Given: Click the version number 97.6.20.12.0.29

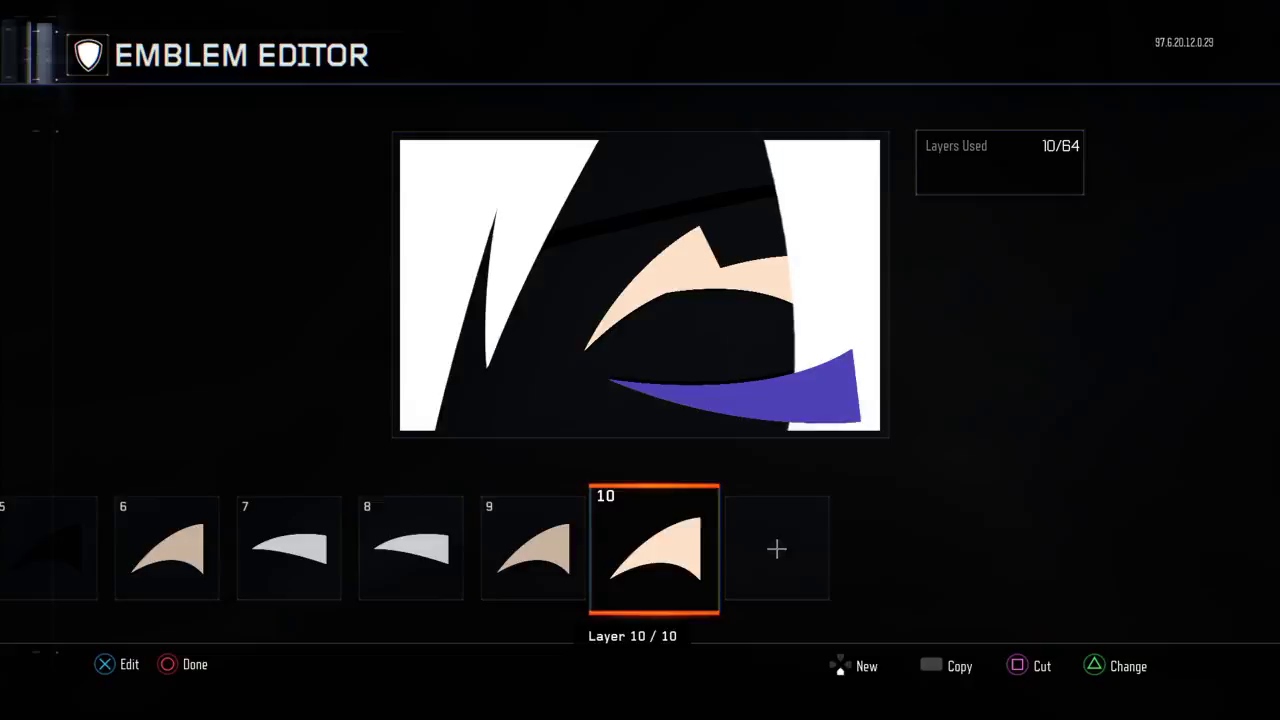Looking at the screenshot, I should coord(1184,43).
